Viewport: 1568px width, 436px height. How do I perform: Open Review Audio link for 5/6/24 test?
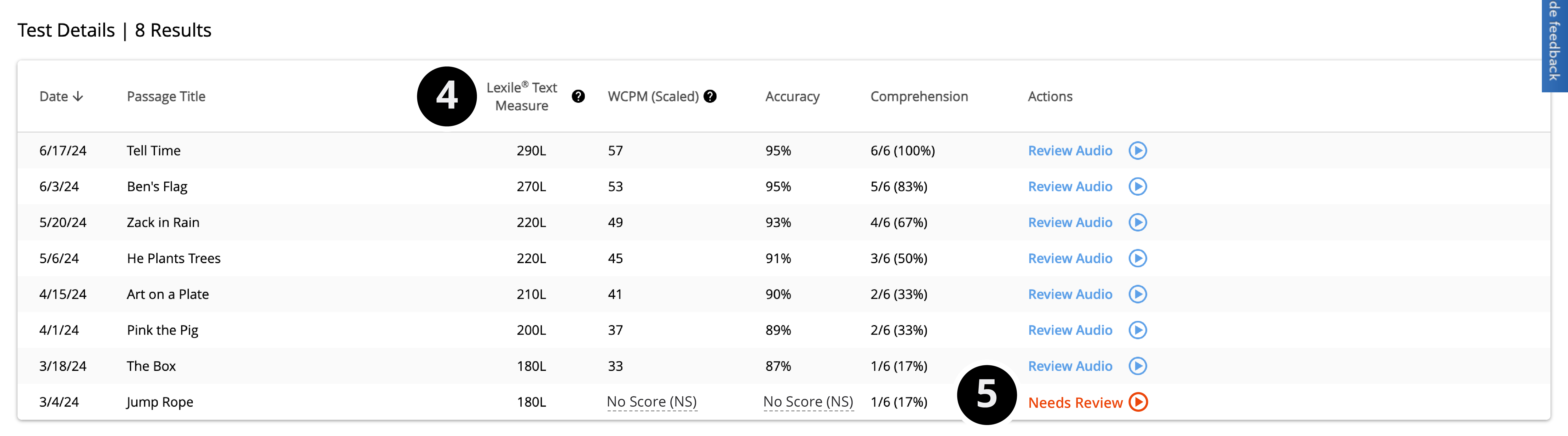tap(1069, 258)
